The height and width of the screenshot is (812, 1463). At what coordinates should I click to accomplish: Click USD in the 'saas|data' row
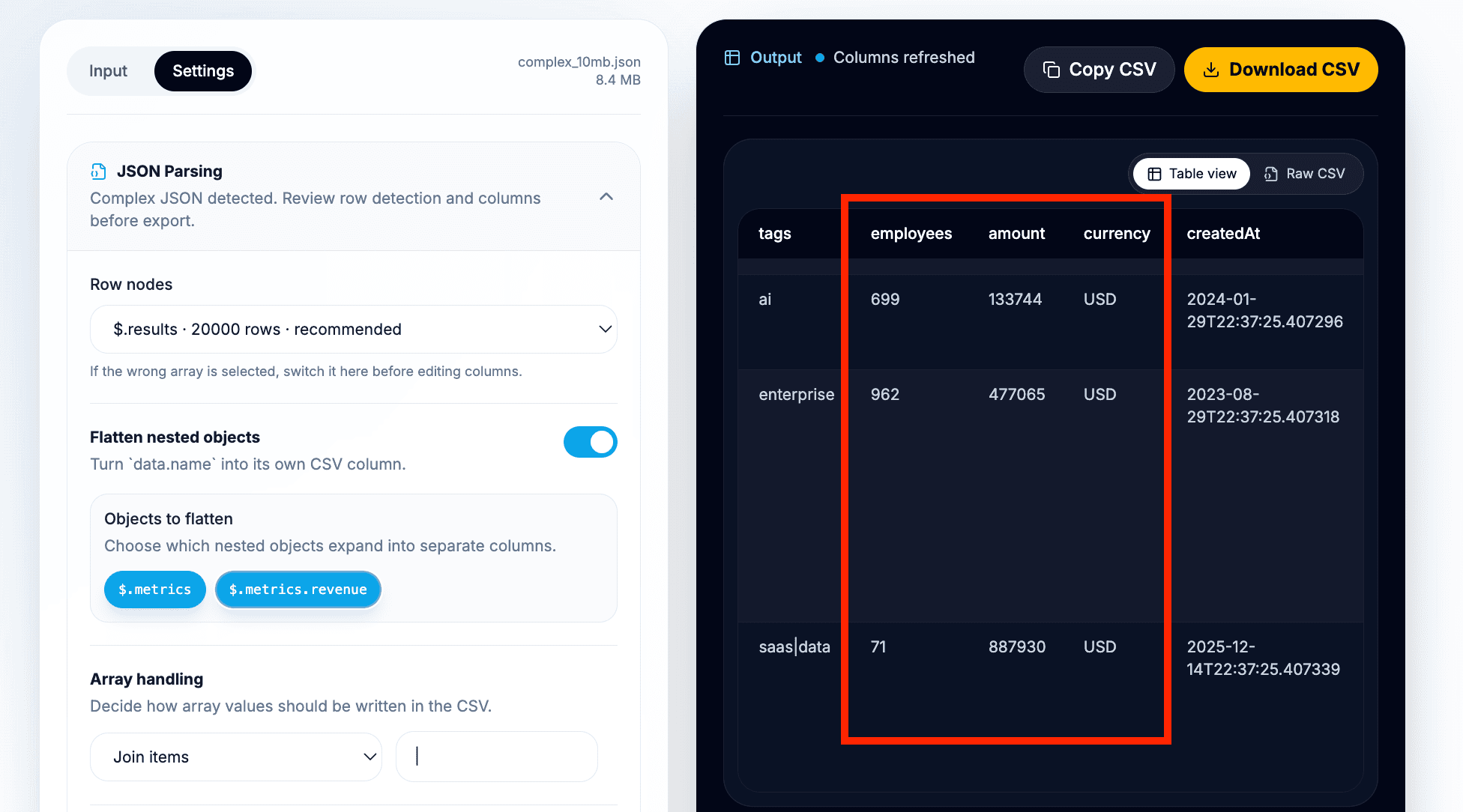point(1100,647)
